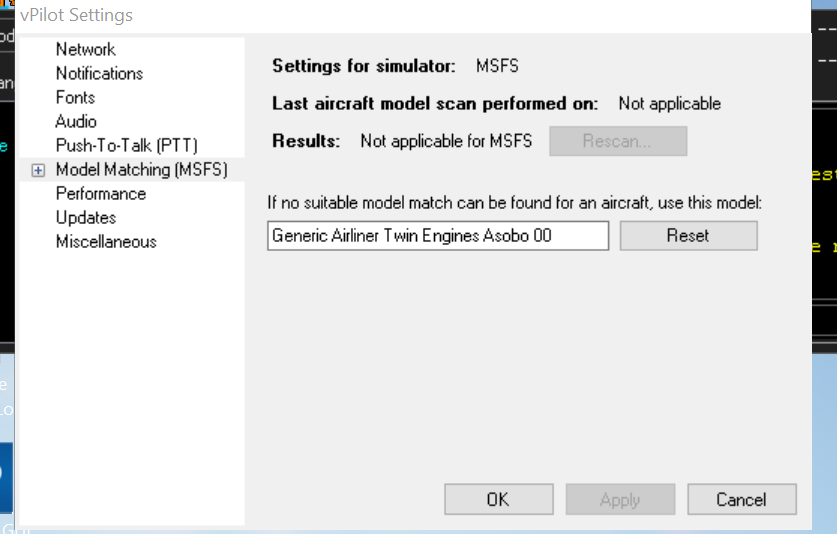Click the "Last aircraft model scan" label
837x534 pixels.
[435, 103]
